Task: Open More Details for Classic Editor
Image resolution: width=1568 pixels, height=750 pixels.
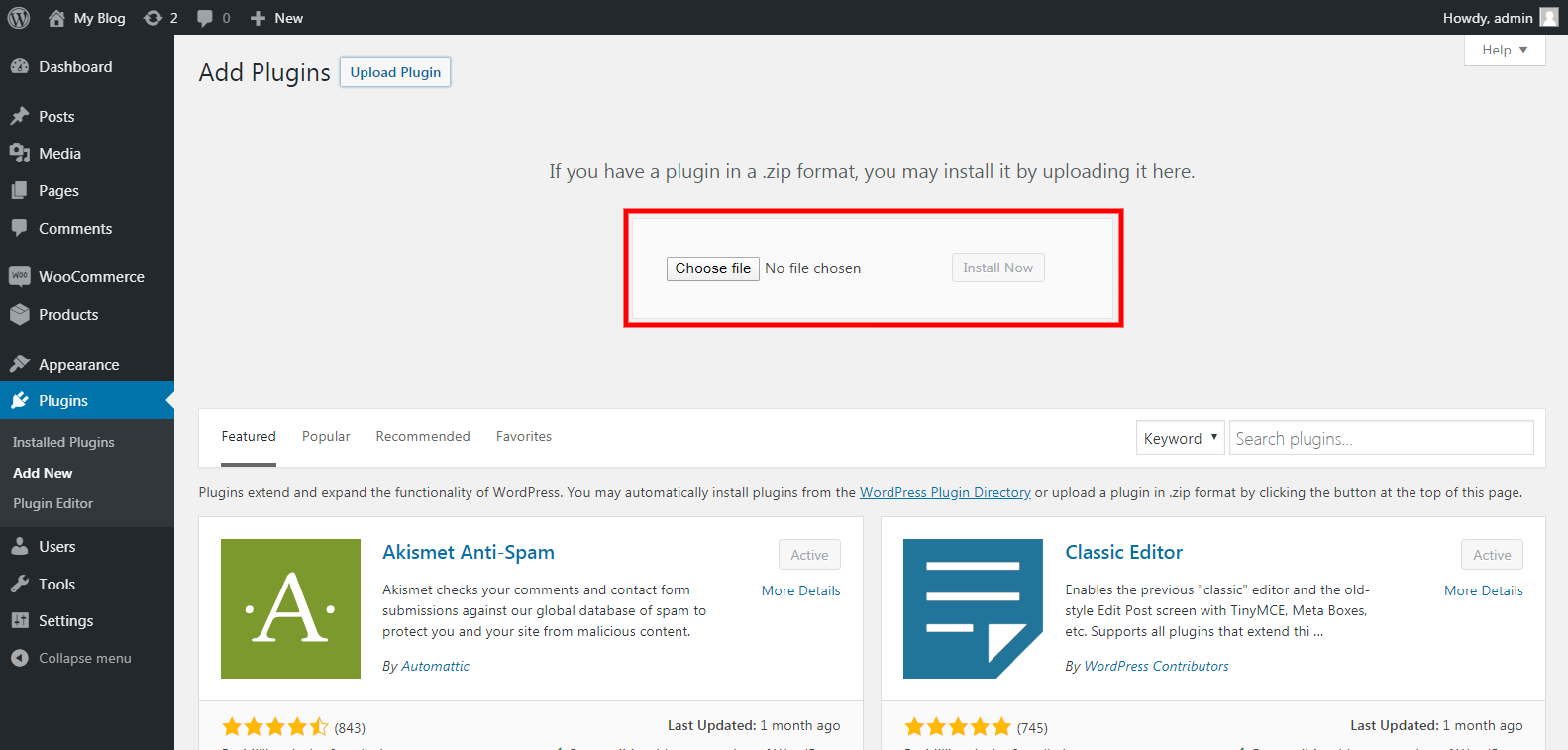Action: click(x=1484, y=590)
